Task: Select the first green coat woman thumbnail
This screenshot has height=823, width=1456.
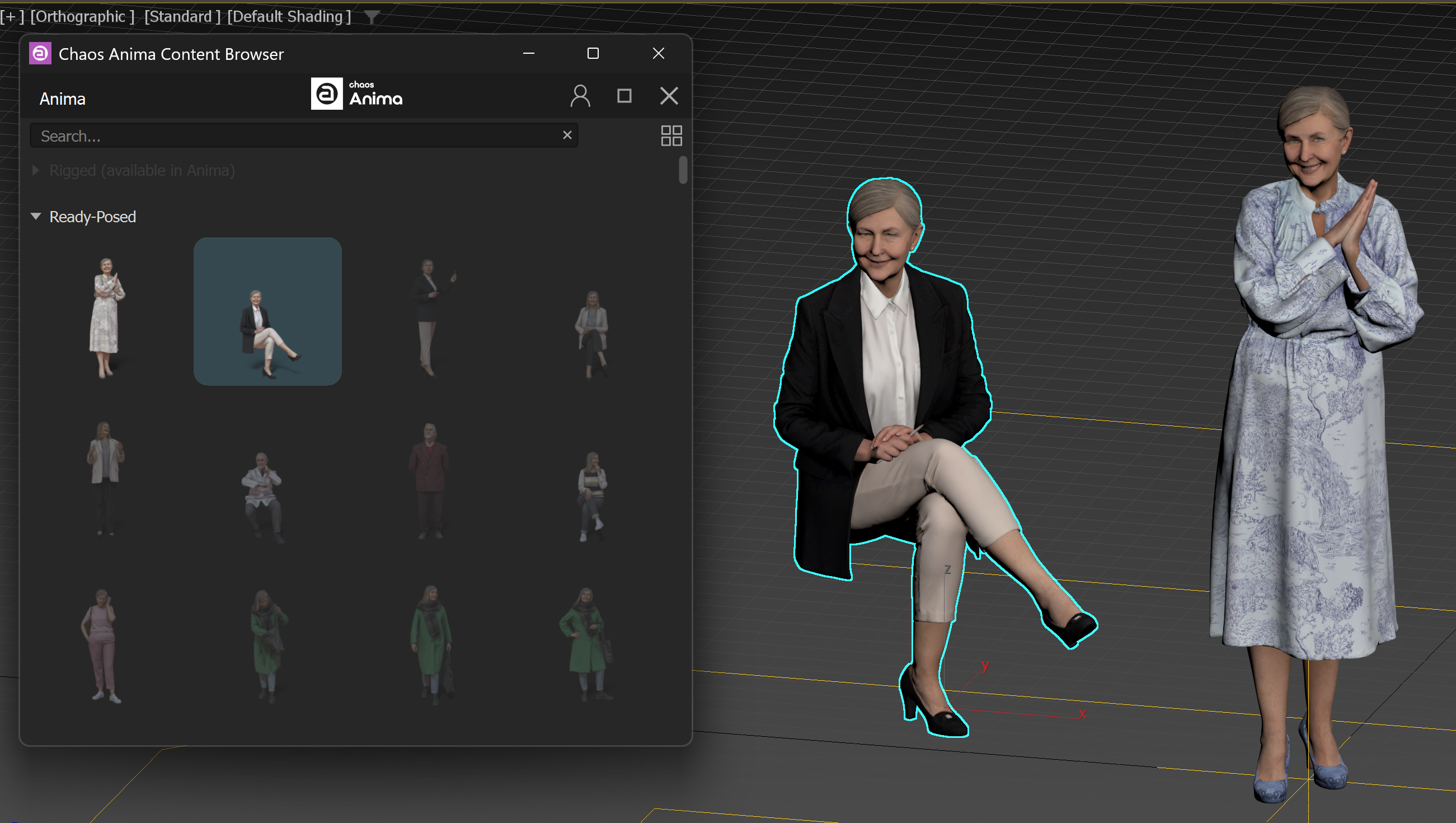Action: pyautogui.click(x=268, y=646)
